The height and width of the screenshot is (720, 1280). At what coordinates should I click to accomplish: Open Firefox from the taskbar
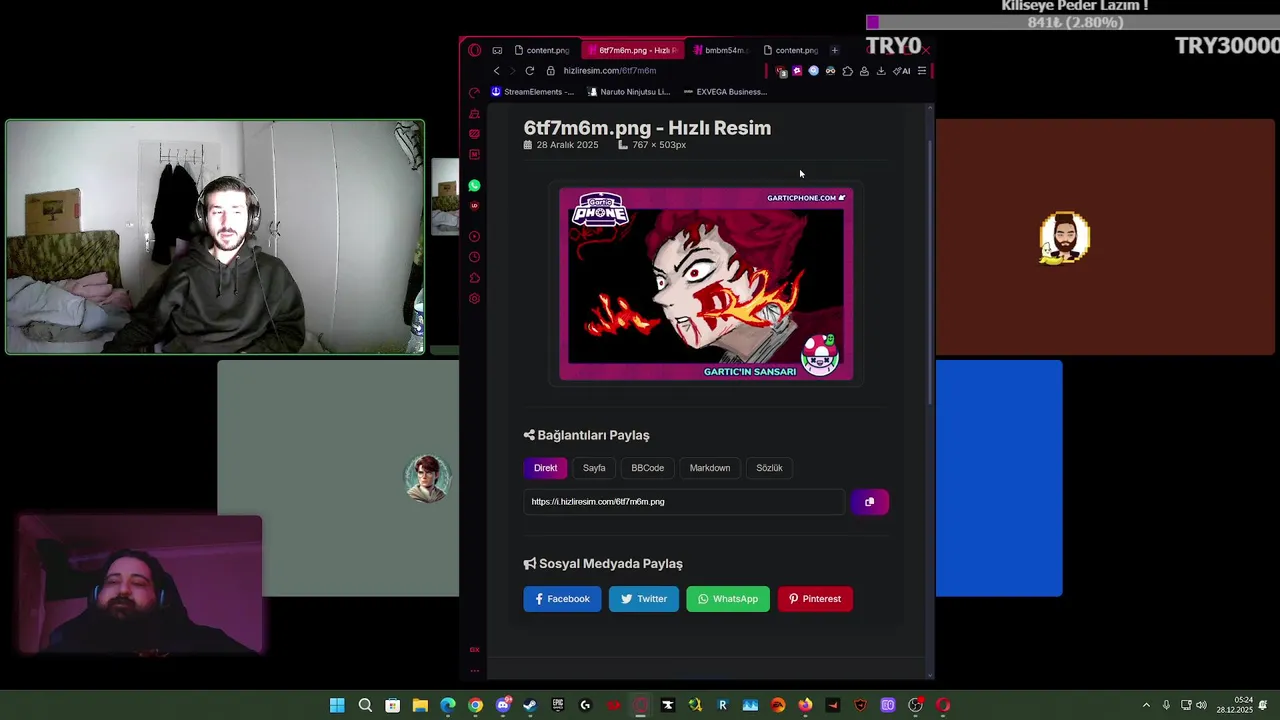click(805, 705)
